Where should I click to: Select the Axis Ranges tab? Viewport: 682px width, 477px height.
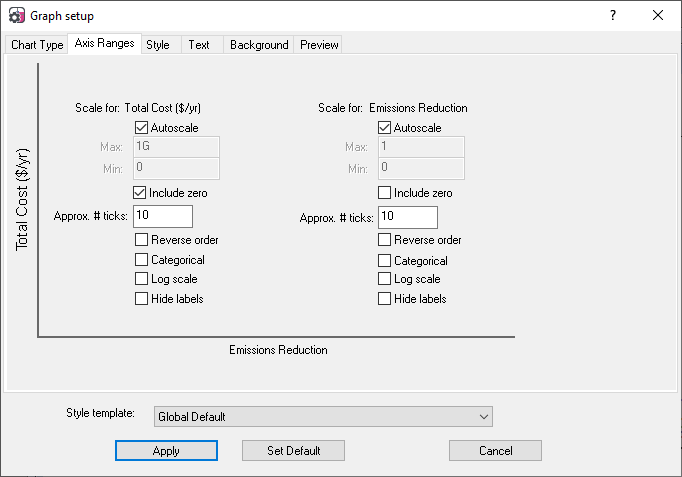point(104,43)
